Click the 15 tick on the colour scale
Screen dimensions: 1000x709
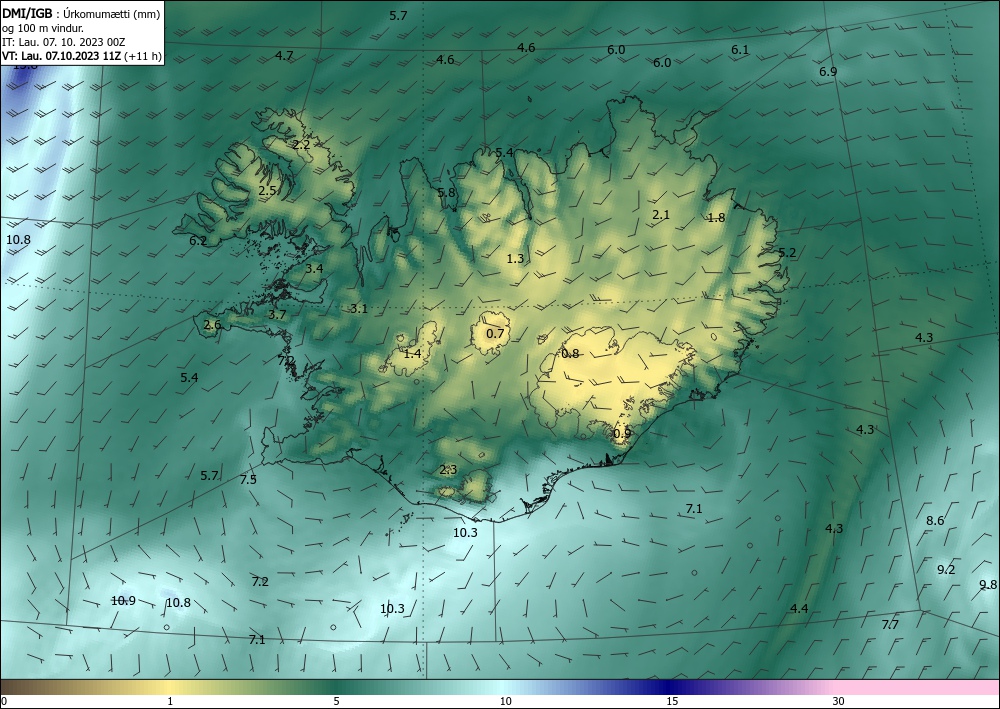coord(672,701)
